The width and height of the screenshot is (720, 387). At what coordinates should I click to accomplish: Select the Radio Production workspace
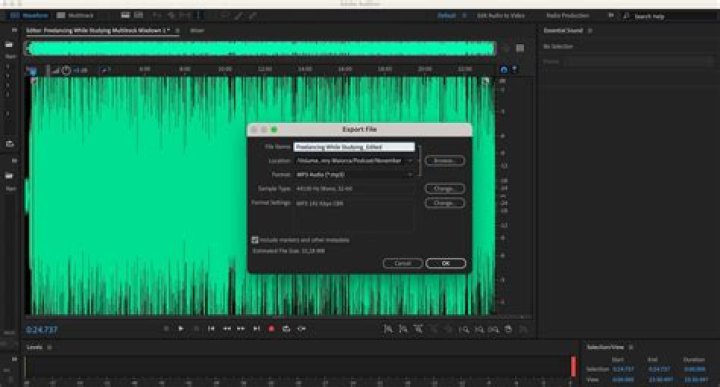pyautogui.click(x=568, y=16)
